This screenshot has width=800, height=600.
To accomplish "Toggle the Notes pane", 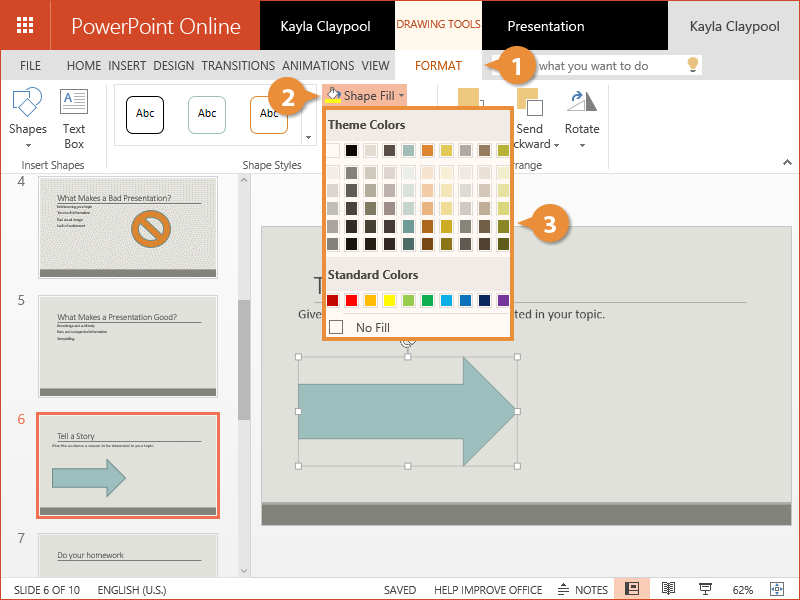I will (x=582, y=590).
